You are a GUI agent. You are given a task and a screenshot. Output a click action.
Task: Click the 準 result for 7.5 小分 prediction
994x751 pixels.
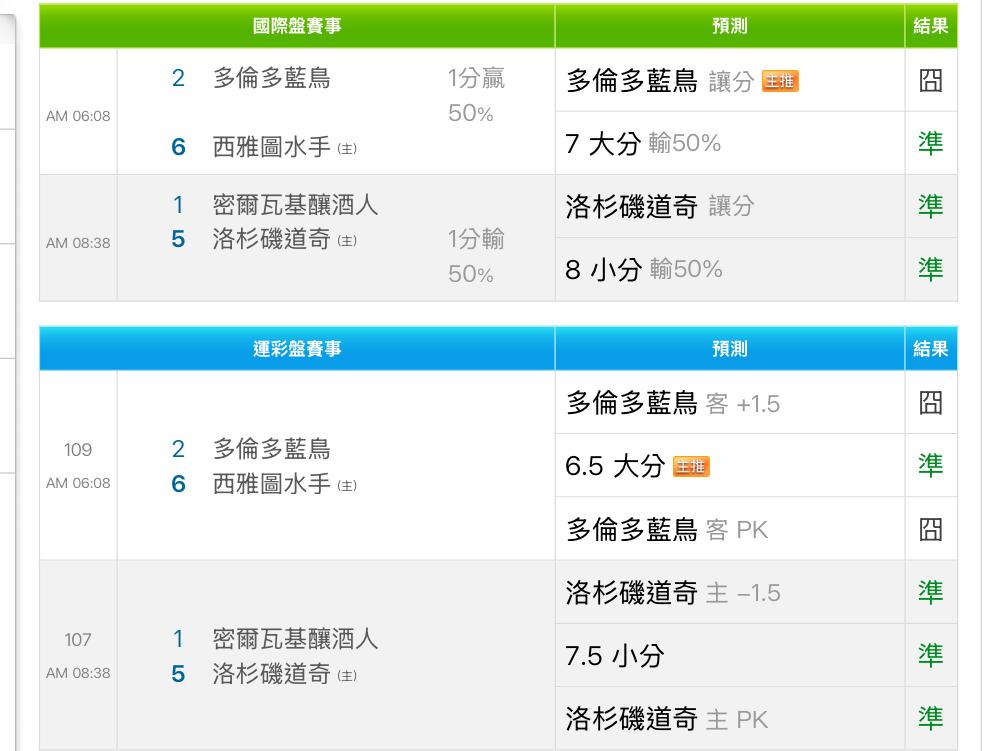(930, 656)
